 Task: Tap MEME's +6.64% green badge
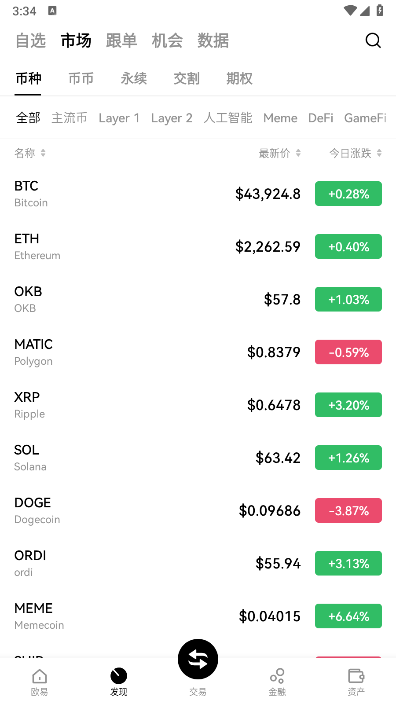(x=348, y=616)
